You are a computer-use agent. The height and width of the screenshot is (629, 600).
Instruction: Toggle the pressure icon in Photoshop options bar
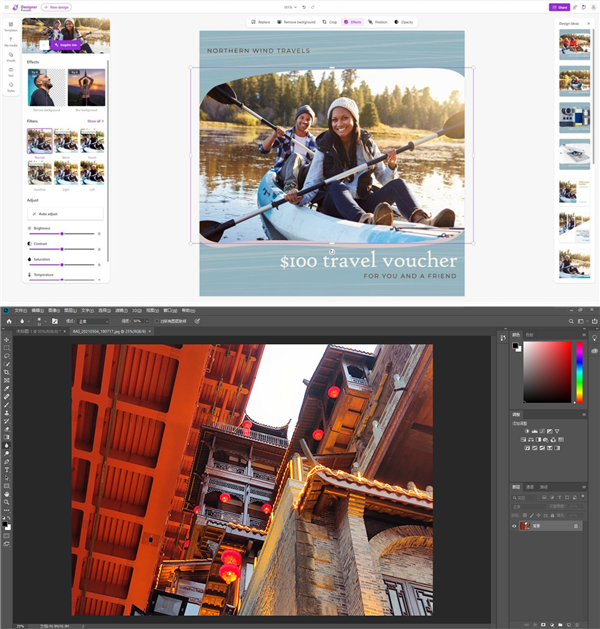pos(197,321)
